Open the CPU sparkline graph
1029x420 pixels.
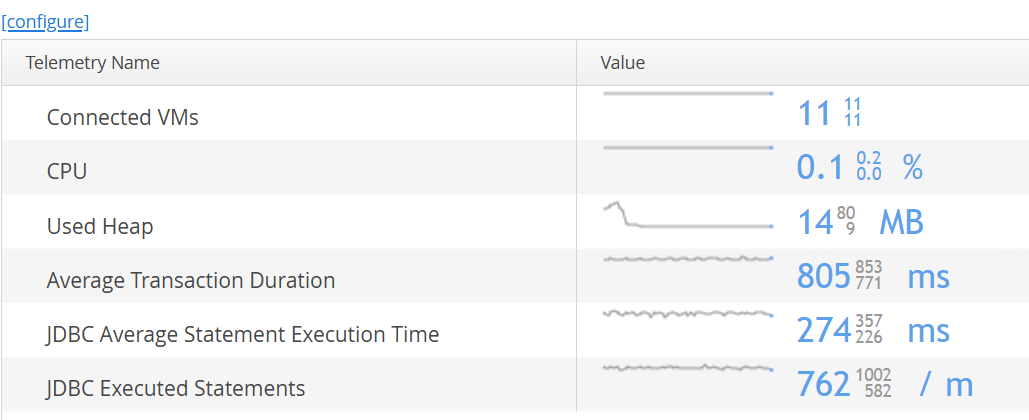[x=688, y=148]
